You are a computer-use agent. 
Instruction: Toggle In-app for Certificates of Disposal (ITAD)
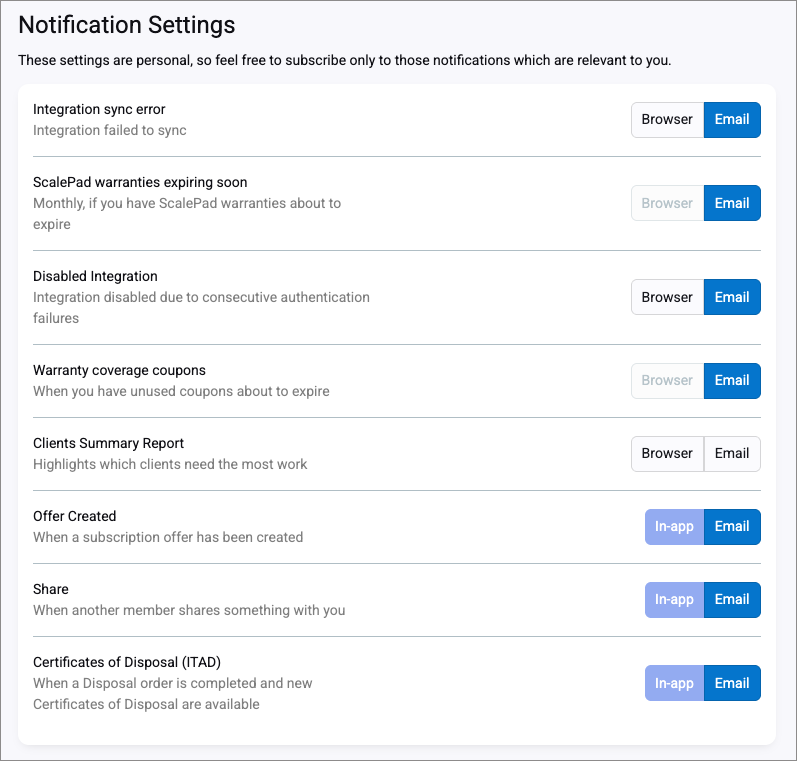click(674, 683)
